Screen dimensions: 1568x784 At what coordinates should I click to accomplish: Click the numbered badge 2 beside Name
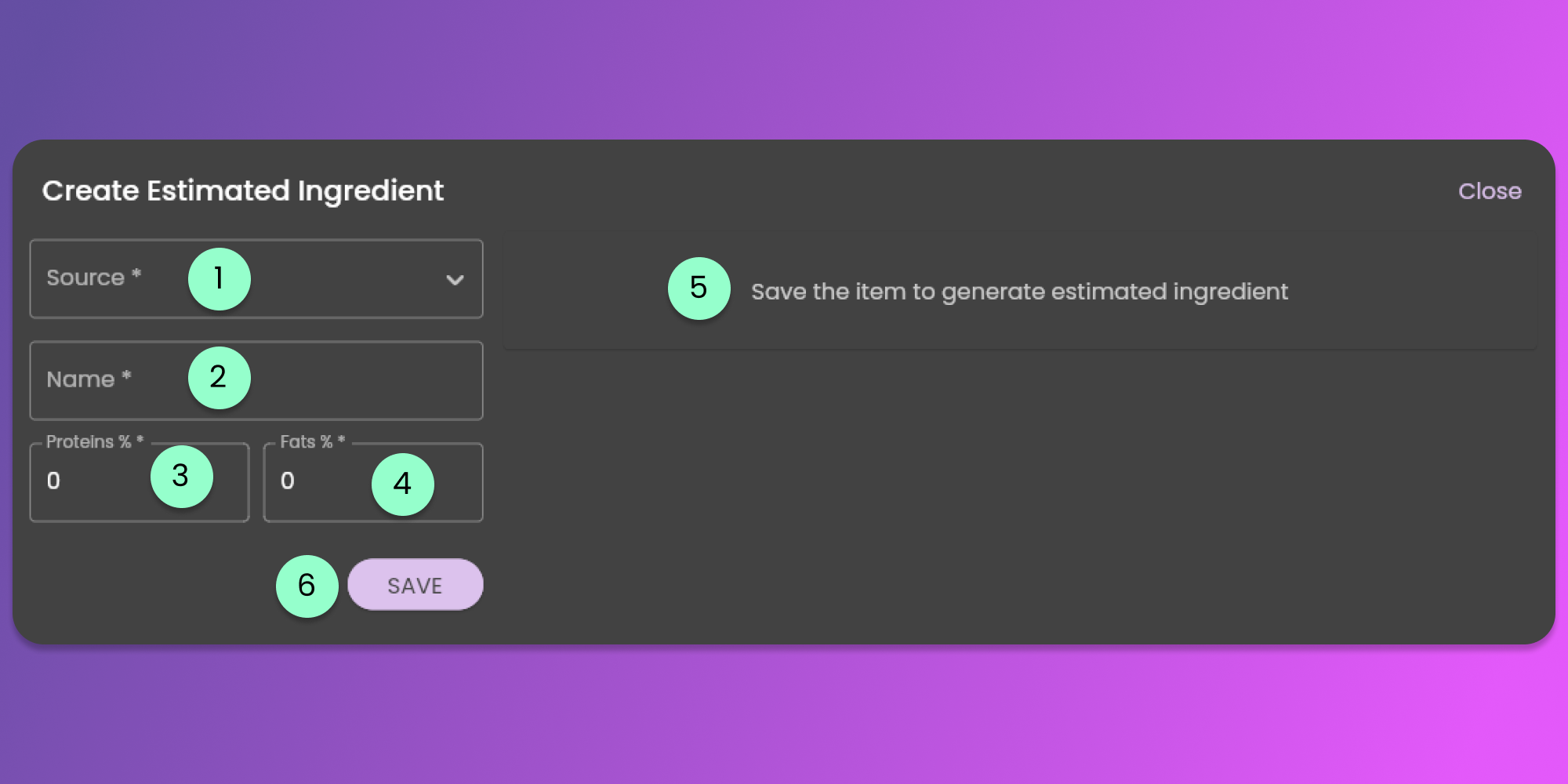click(219, 378)
